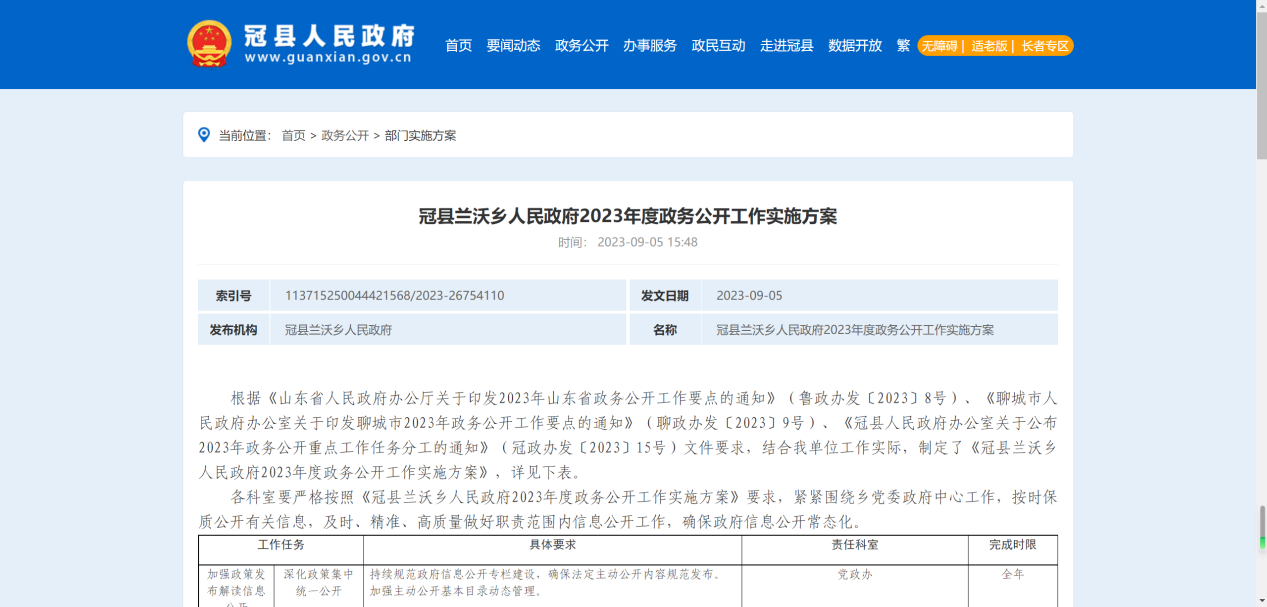Click the 发文日期 label cell
1267x607 pixels.
(665, 296)
